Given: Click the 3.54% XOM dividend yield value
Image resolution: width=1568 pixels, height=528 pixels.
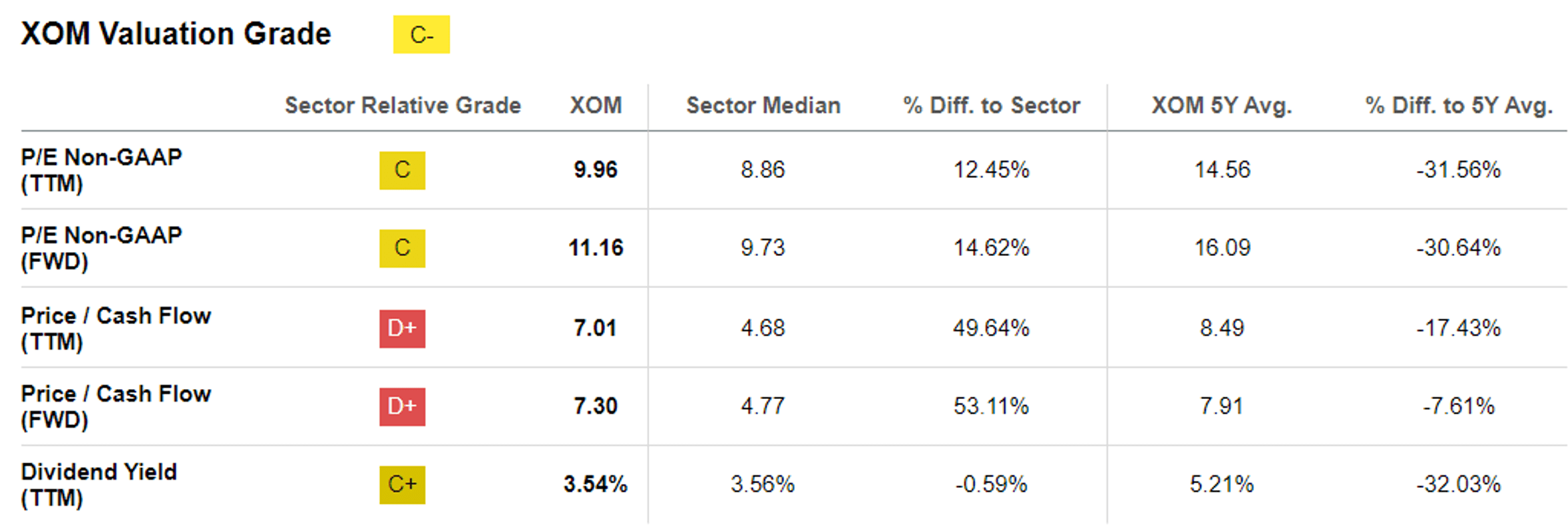Looking at the screenshot, I should [596, 484].
